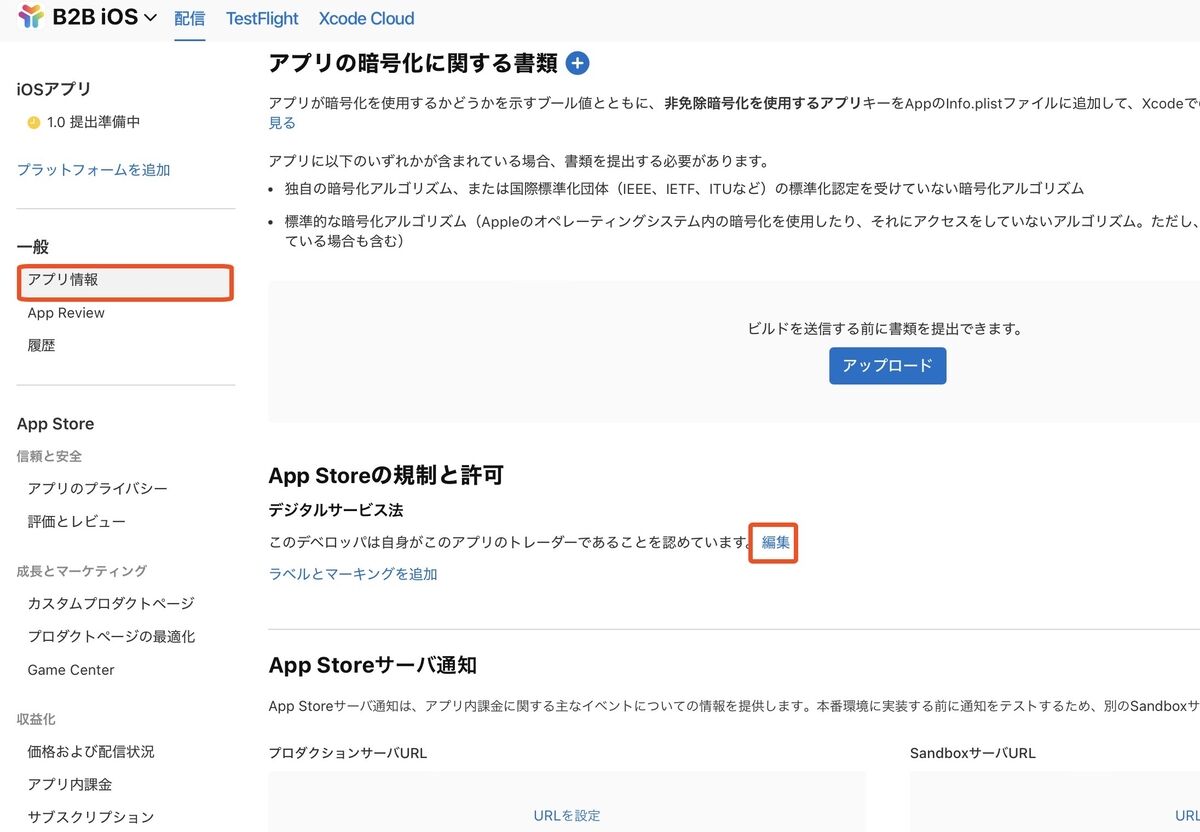Go to アプリ内課金 section

(x=70, y=785)
